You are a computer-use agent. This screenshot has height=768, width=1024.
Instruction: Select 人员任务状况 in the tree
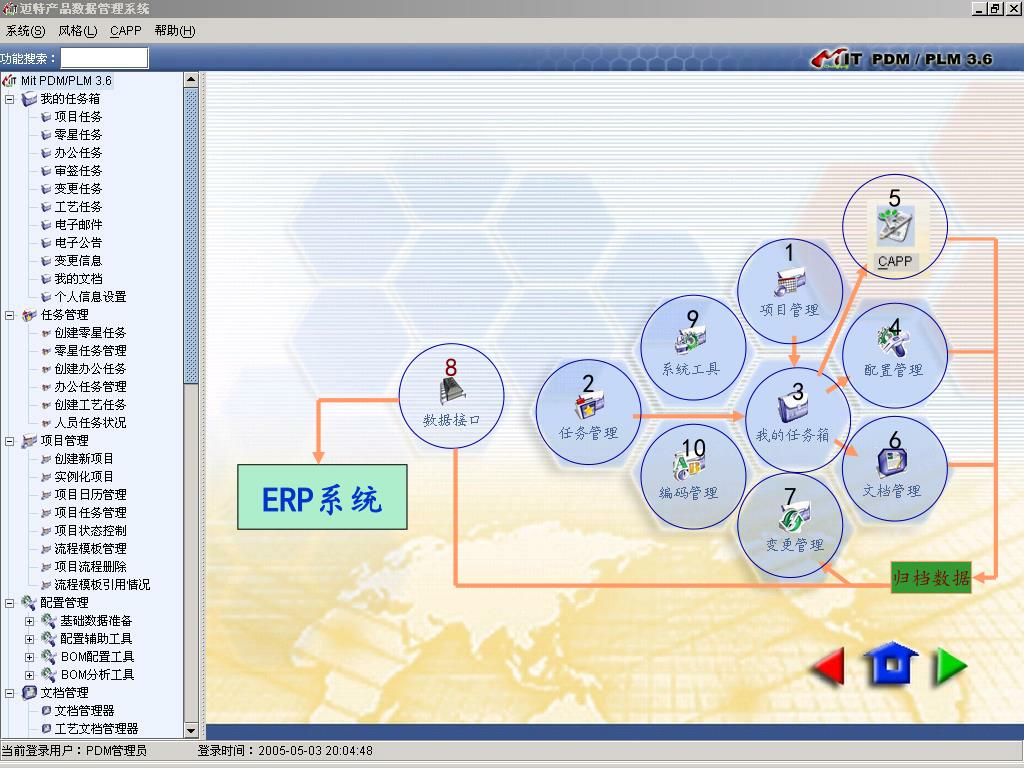coord(90,423)
